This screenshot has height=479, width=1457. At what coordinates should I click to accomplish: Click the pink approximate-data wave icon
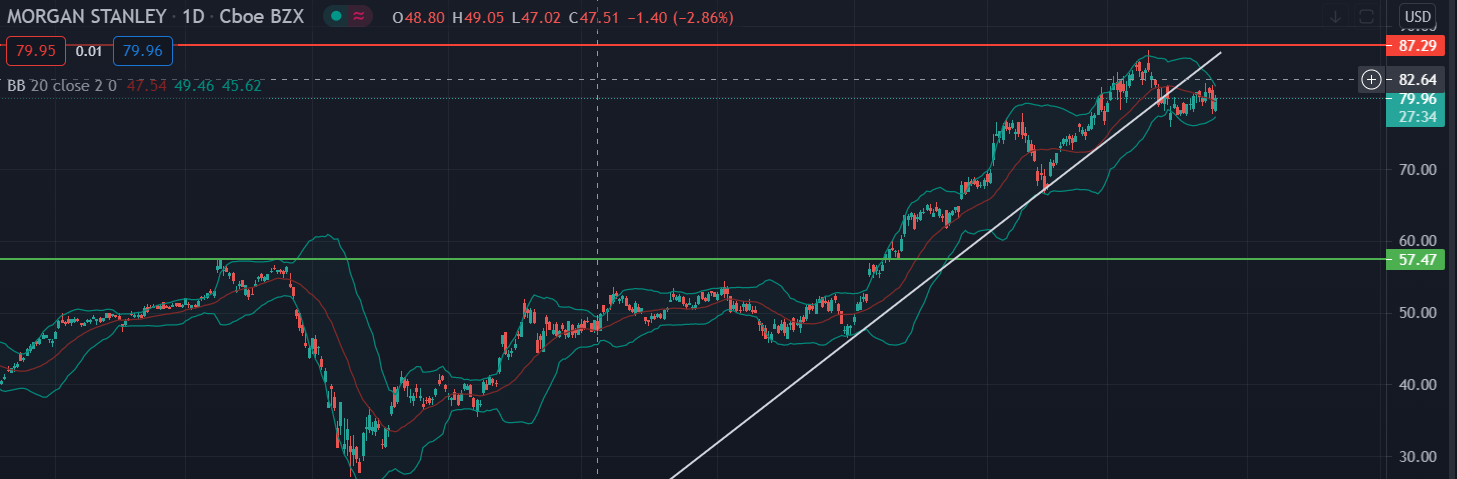click(x=358, y=17)
